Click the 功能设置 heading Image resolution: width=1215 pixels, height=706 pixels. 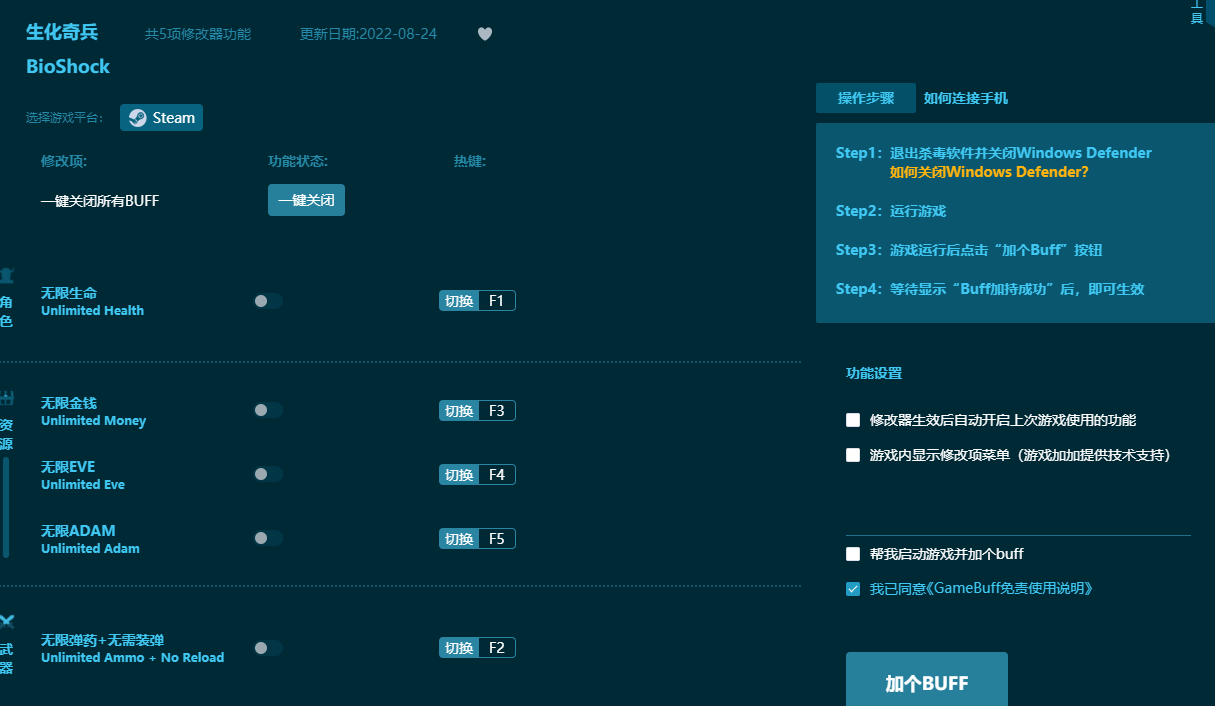pyautogui.click(x=874, y=373)
